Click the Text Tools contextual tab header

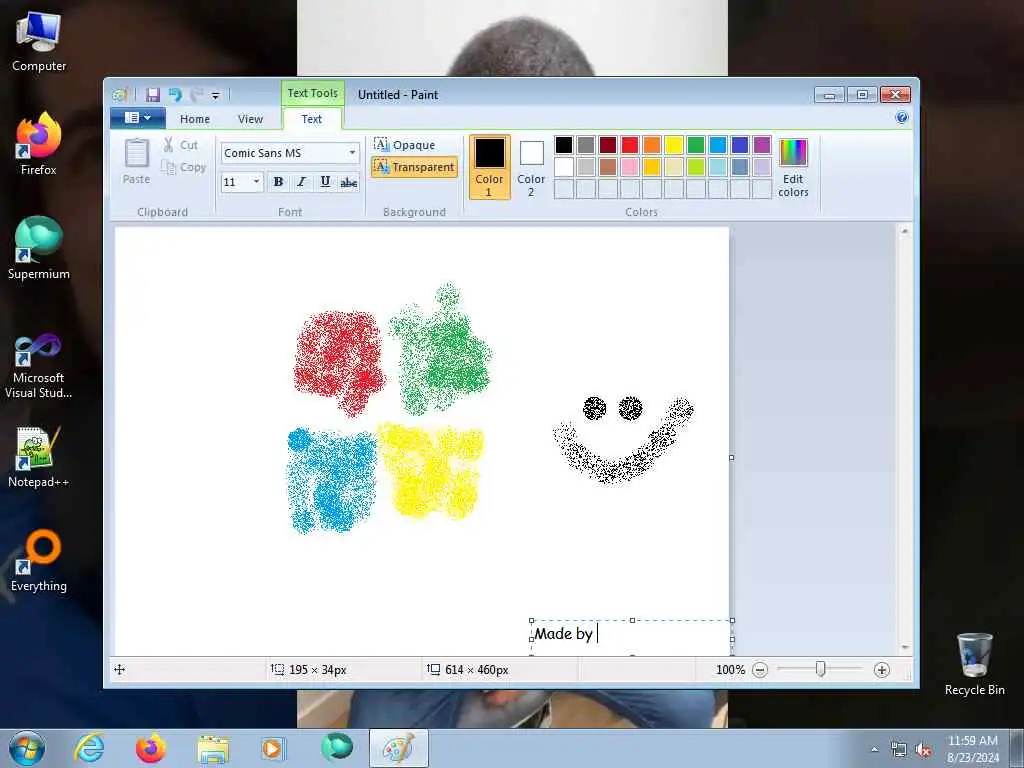[313, 93]
